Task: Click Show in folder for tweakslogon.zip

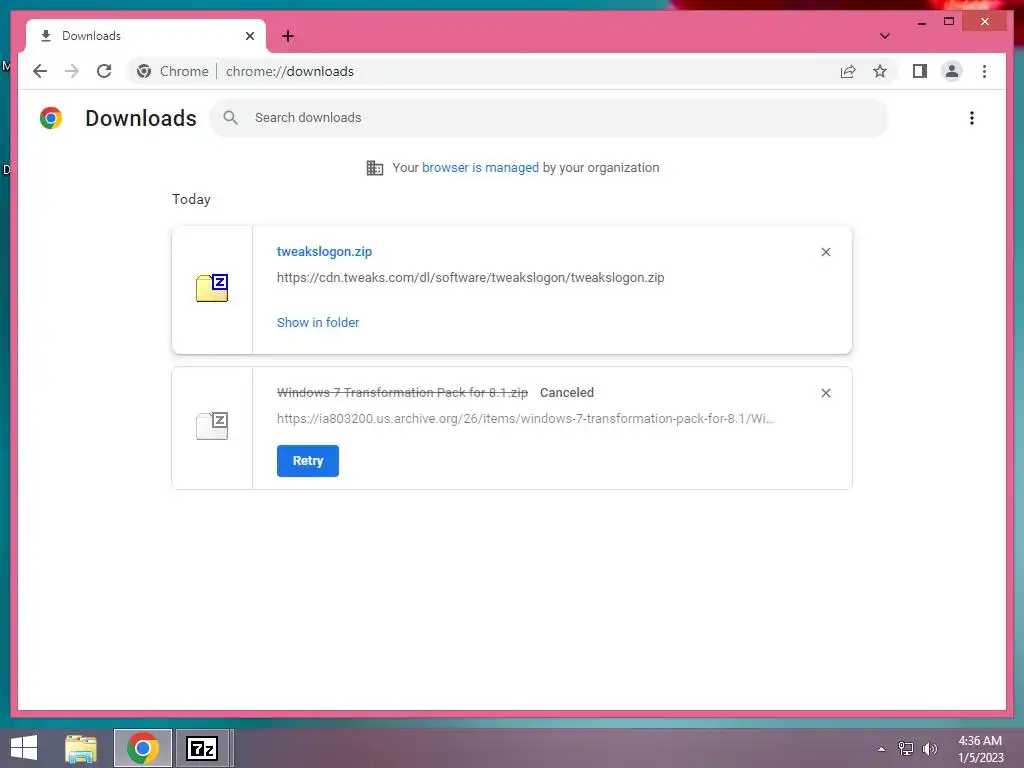Action: (x=317, y=323)
